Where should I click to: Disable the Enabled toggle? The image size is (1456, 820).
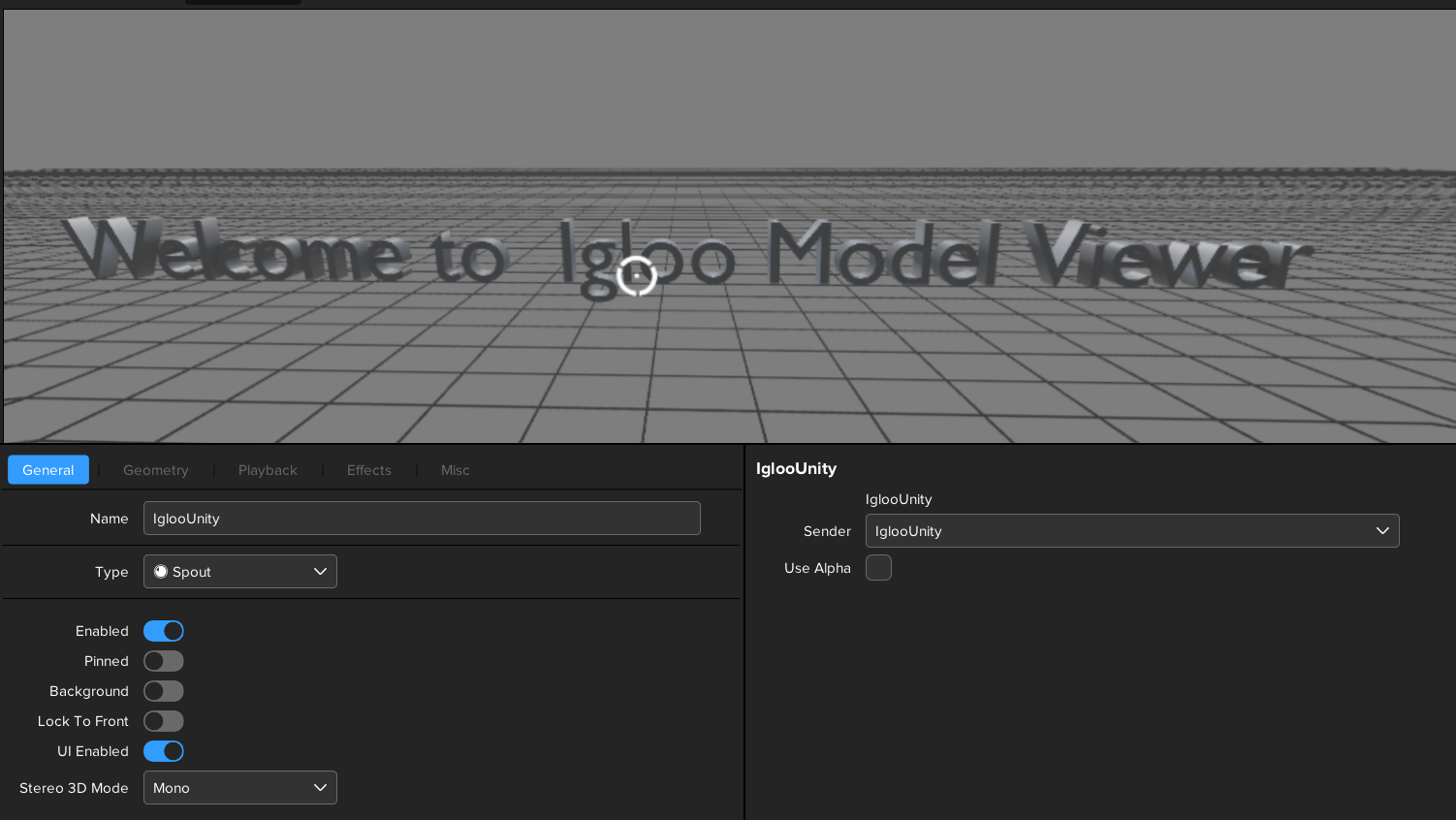click(x=164, y=631)
